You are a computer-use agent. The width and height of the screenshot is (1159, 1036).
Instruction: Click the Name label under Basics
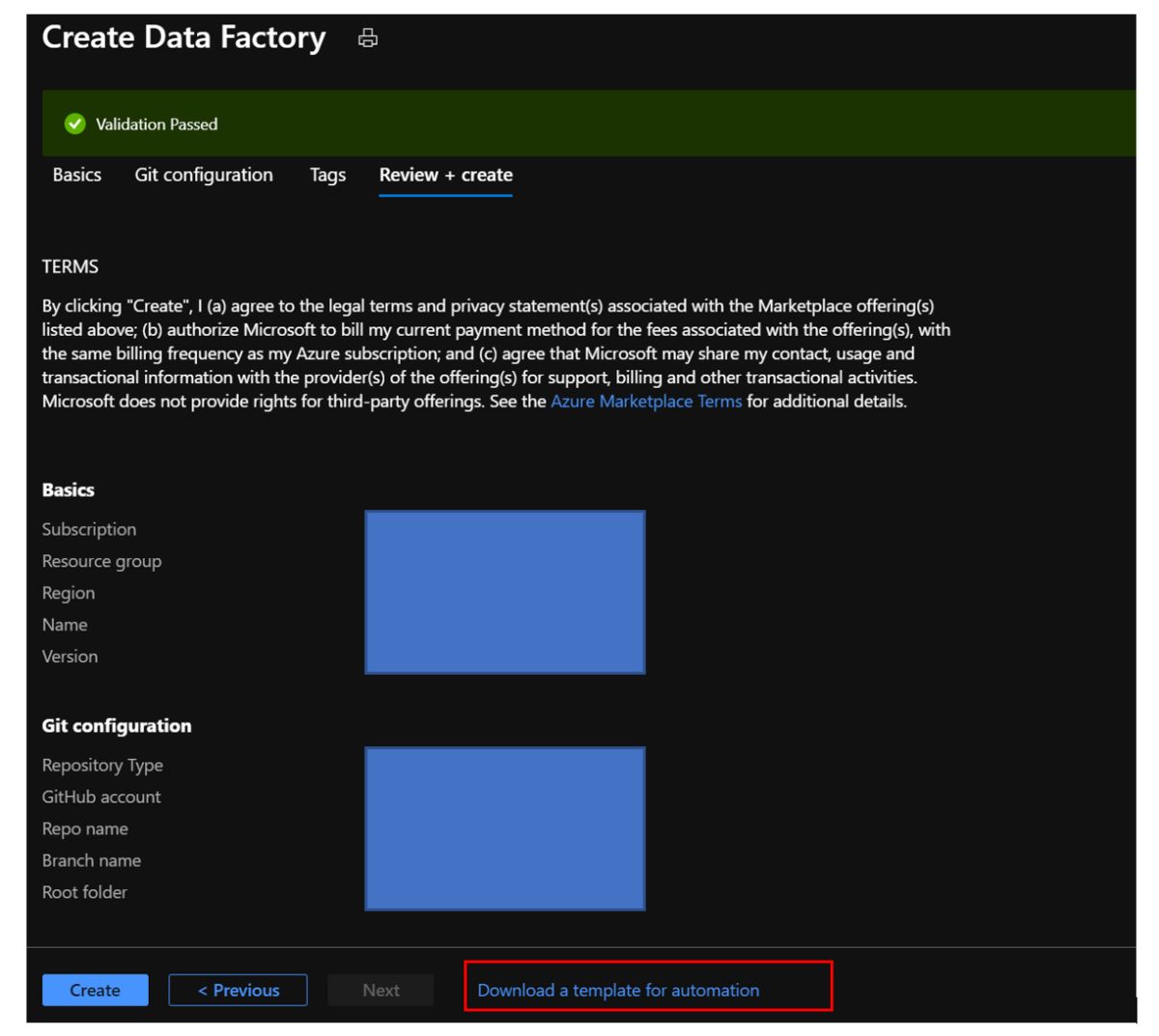point(65,625)
